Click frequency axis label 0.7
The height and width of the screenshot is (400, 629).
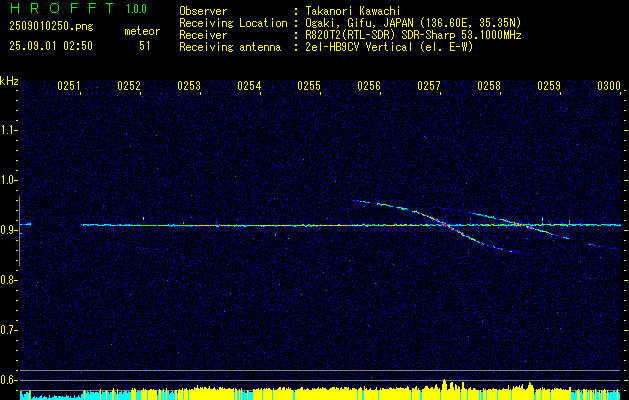click(8, 330)
